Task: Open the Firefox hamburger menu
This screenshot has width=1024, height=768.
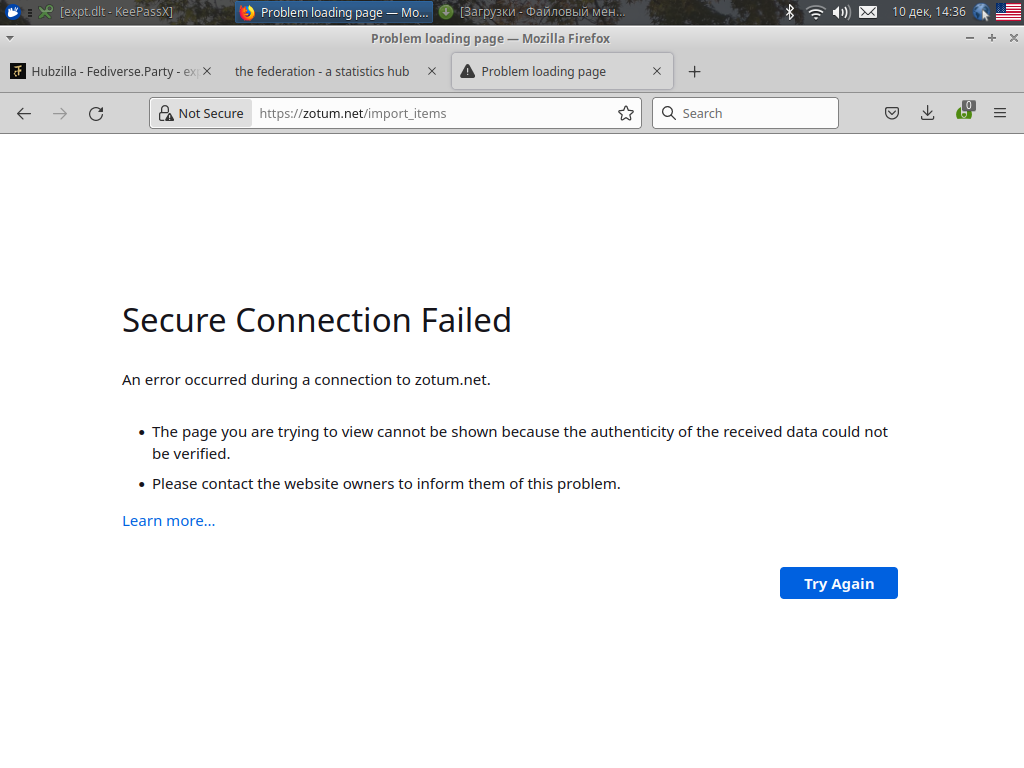Action: pos(1000,114)
